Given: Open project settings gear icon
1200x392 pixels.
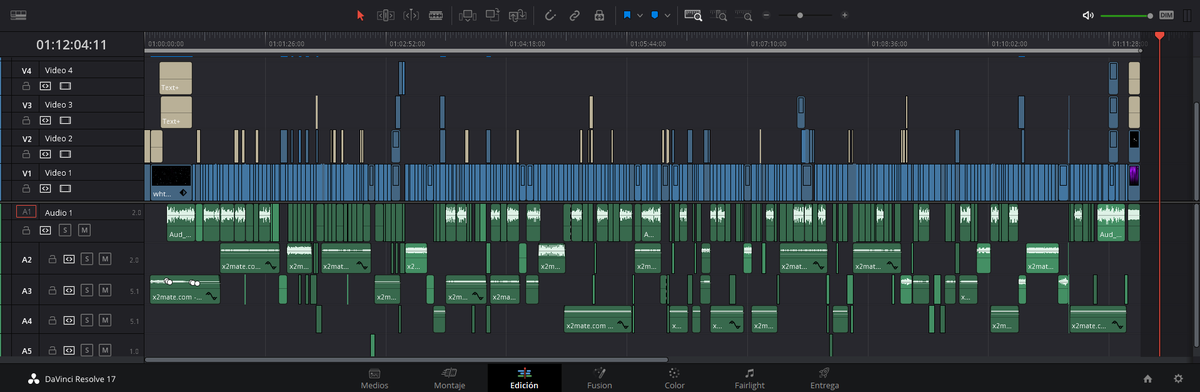Looking at the screenshot, I should 1177,378.
